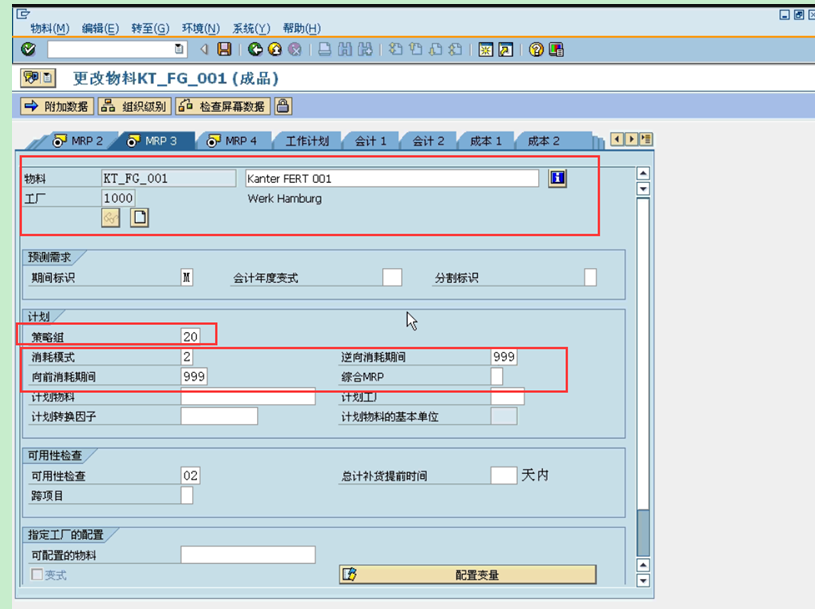Click the blue information icon beside Kanter FERT 001
Viewport: 815px width, 609px height.
click(x=557, y=177)
